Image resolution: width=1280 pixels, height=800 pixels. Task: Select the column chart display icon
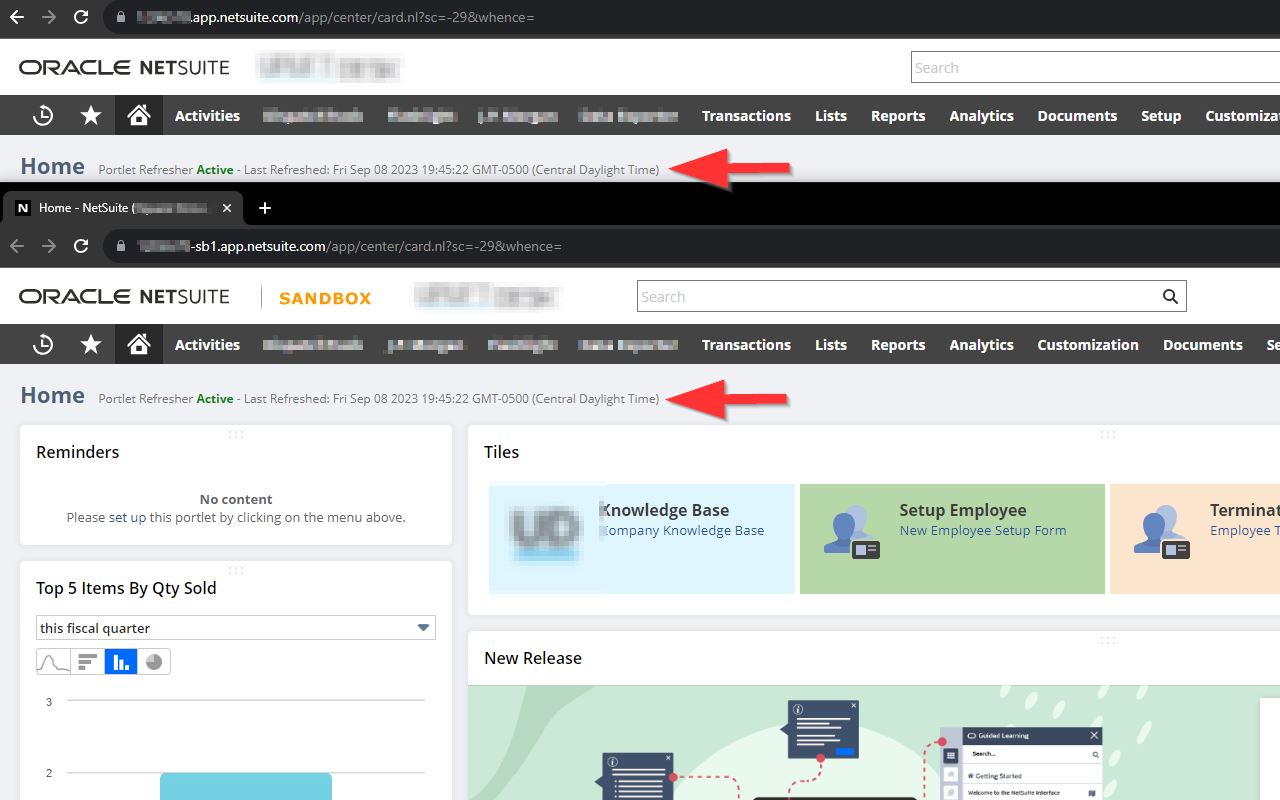pos(120,660)
